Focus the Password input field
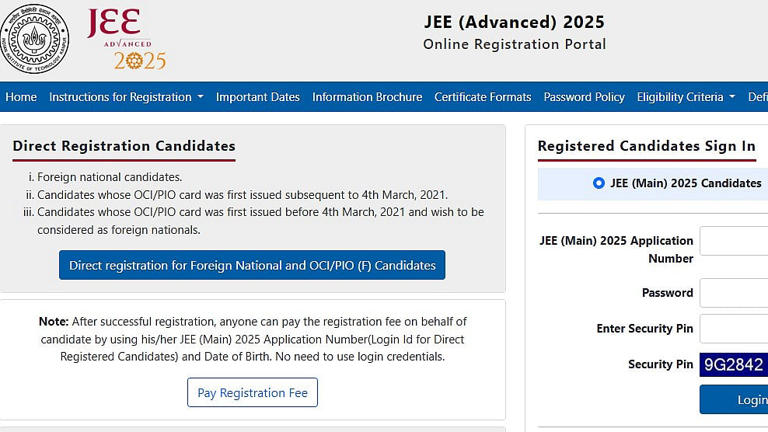Viewport: 768px width, 432px height. (x=734, y=293)
